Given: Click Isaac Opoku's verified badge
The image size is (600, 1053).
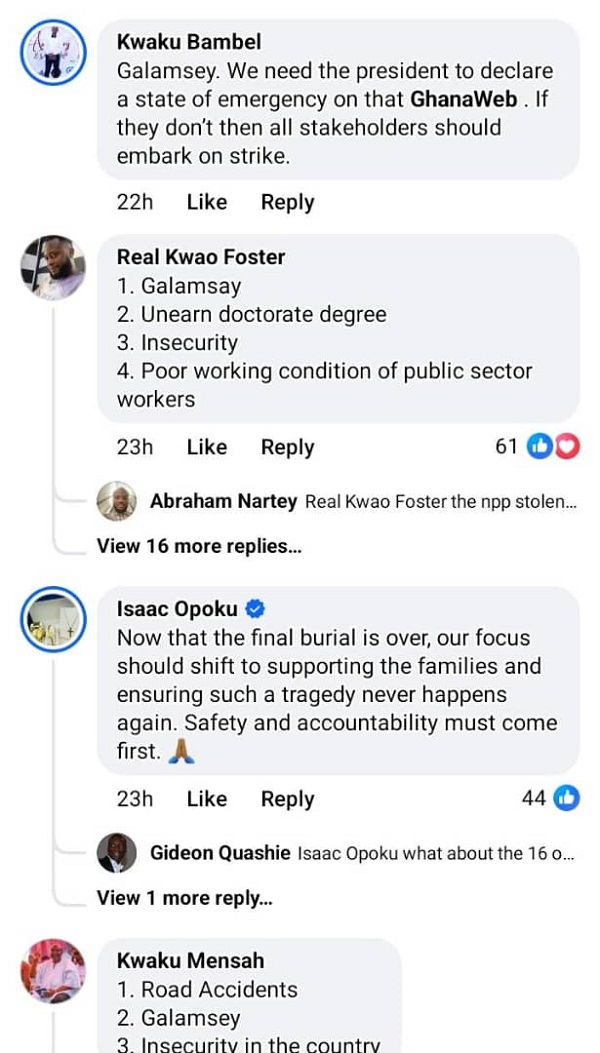Looking at the screenshot, I should click(x=255, y=609).
